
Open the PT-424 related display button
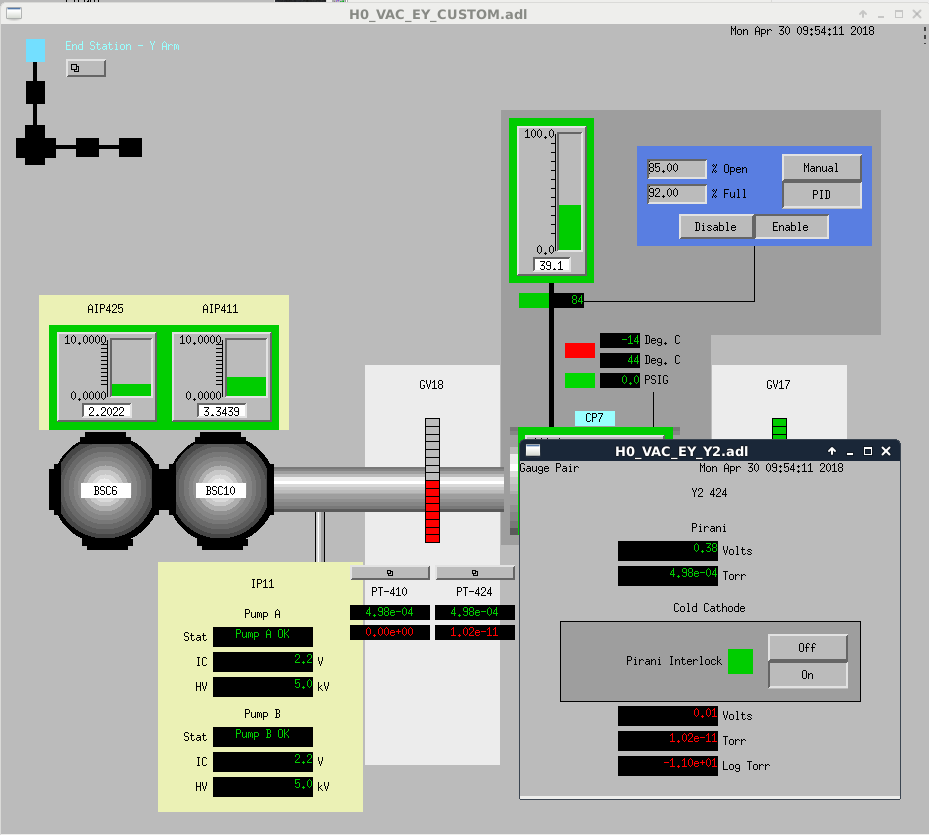click(x=475, y=573)
